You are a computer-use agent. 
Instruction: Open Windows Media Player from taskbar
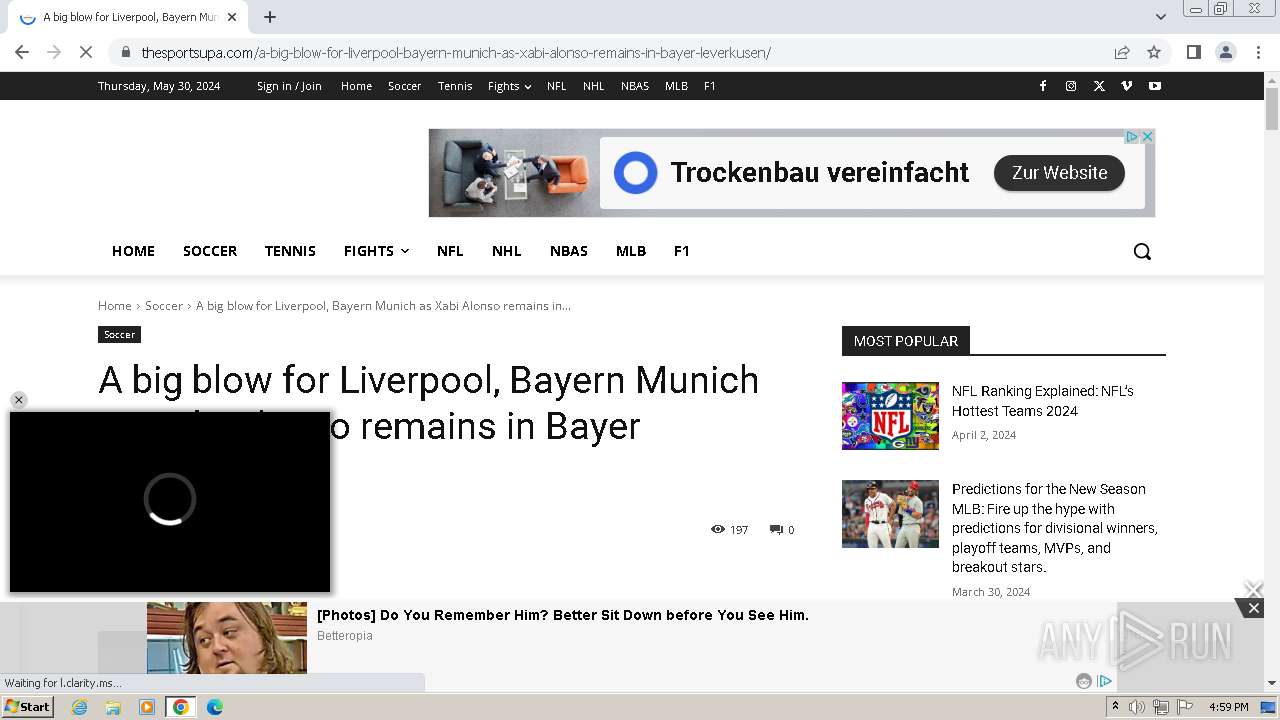tap(147, 707)
